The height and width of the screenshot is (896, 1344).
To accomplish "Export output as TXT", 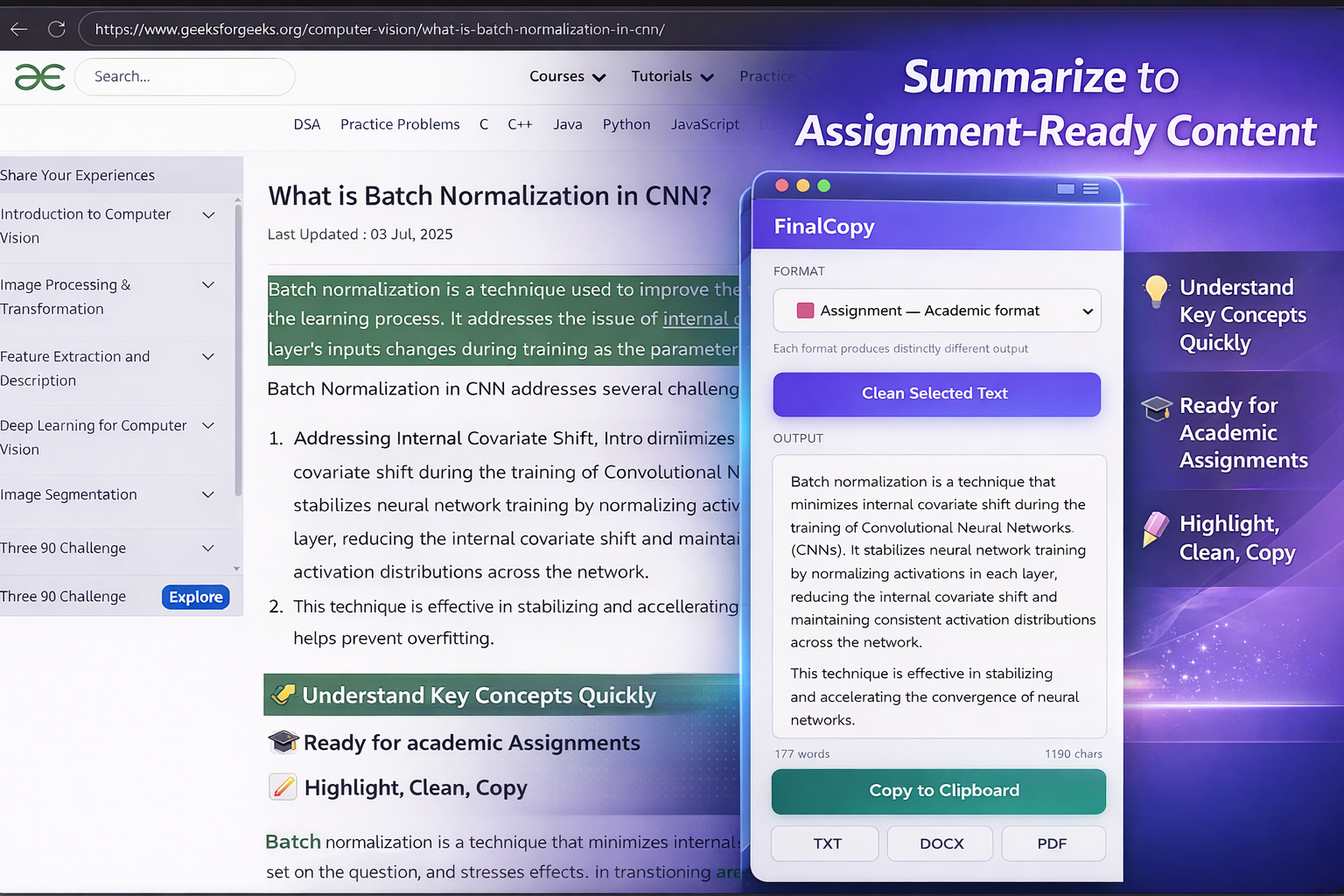I will pyautogui.click(x=824, y=843).
